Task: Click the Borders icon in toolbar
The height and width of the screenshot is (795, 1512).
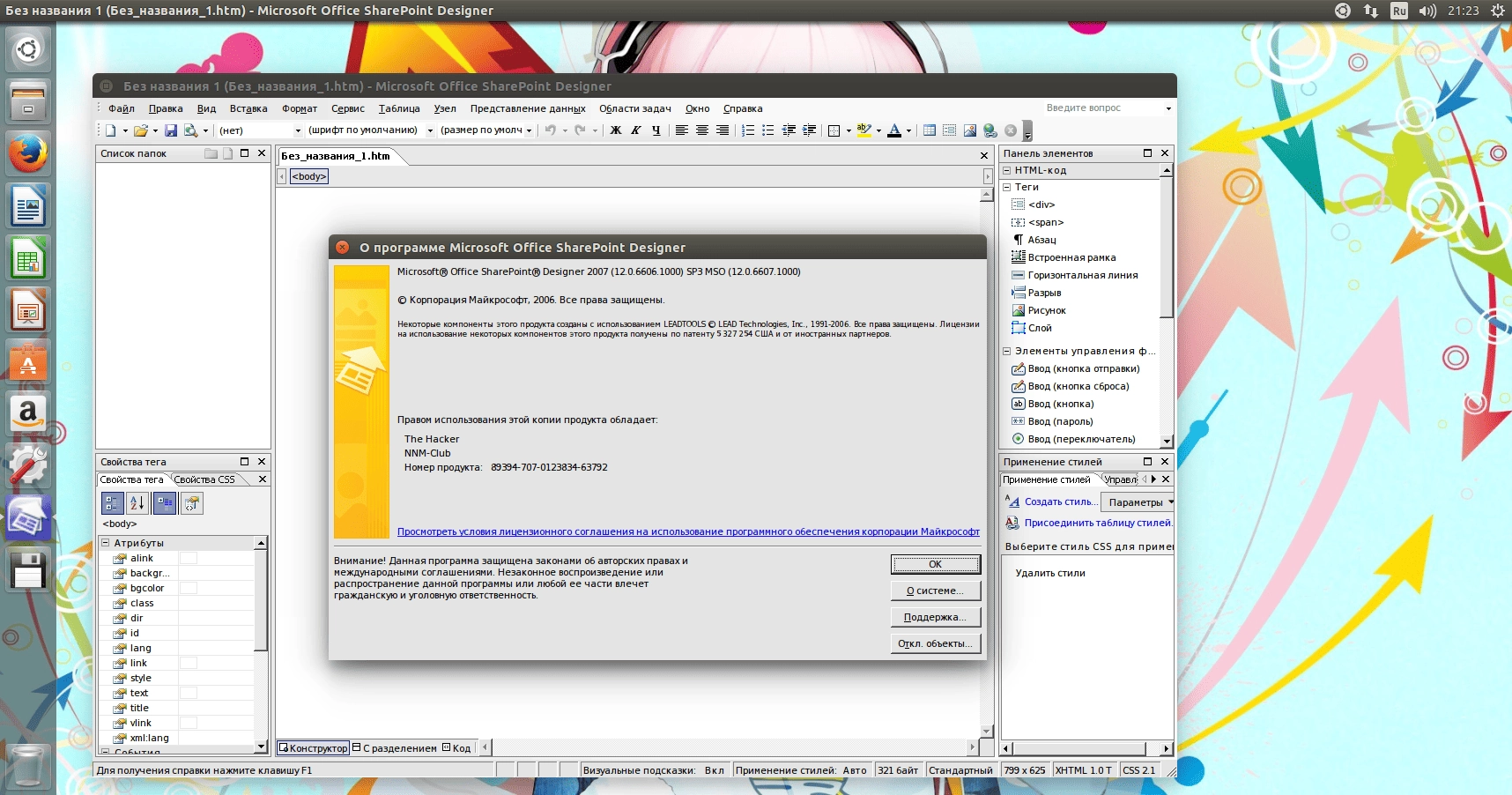Action: (x=834, y=130)
